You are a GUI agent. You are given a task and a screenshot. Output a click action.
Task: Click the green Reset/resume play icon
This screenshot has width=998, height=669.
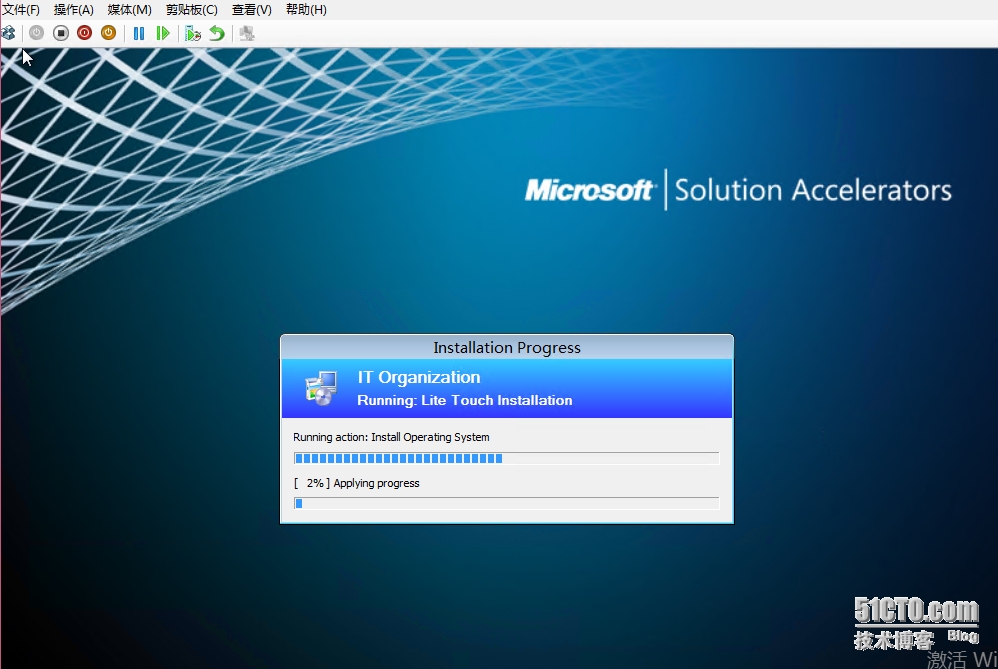coord(163,33)
